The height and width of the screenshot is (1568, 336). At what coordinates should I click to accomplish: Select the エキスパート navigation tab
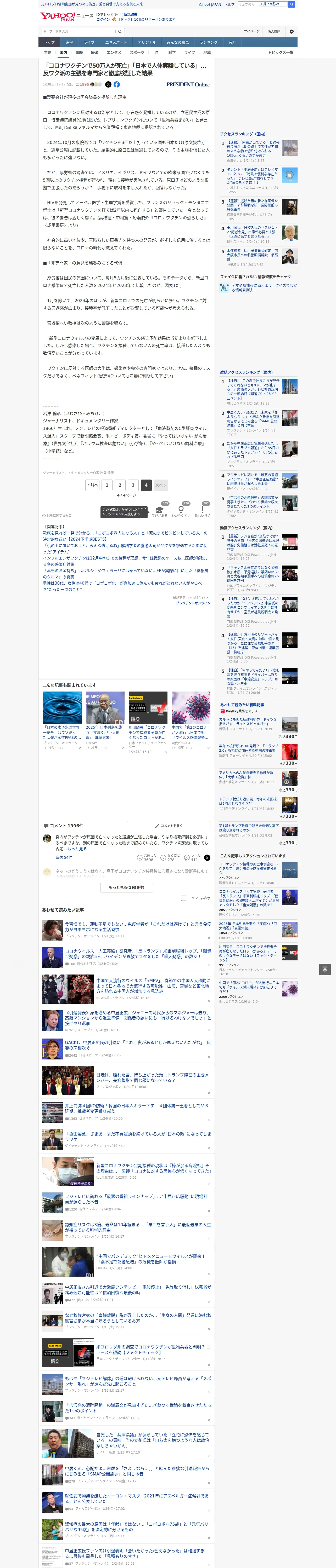116,42
